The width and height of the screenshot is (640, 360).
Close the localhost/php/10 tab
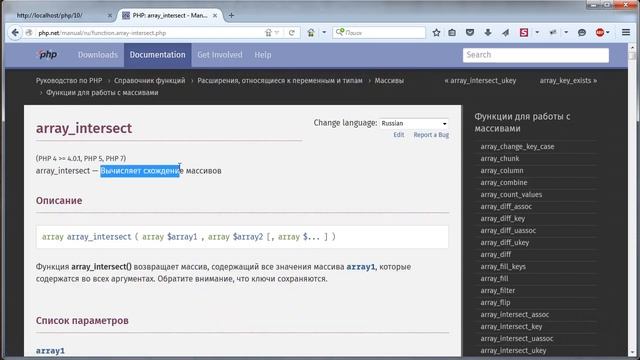(109, 16)
